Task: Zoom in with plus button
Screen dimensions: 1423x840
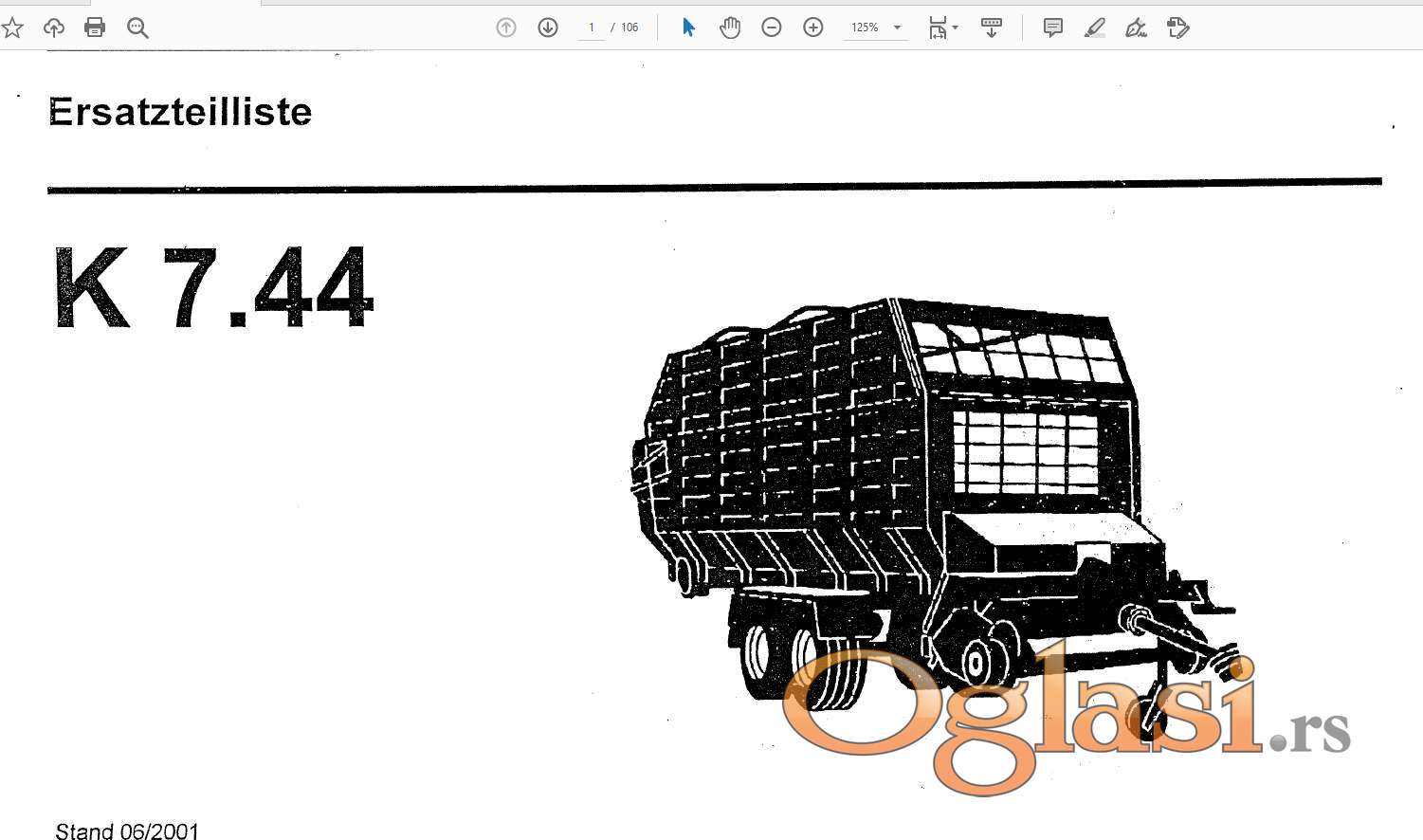Action: (x=813, y=27)
